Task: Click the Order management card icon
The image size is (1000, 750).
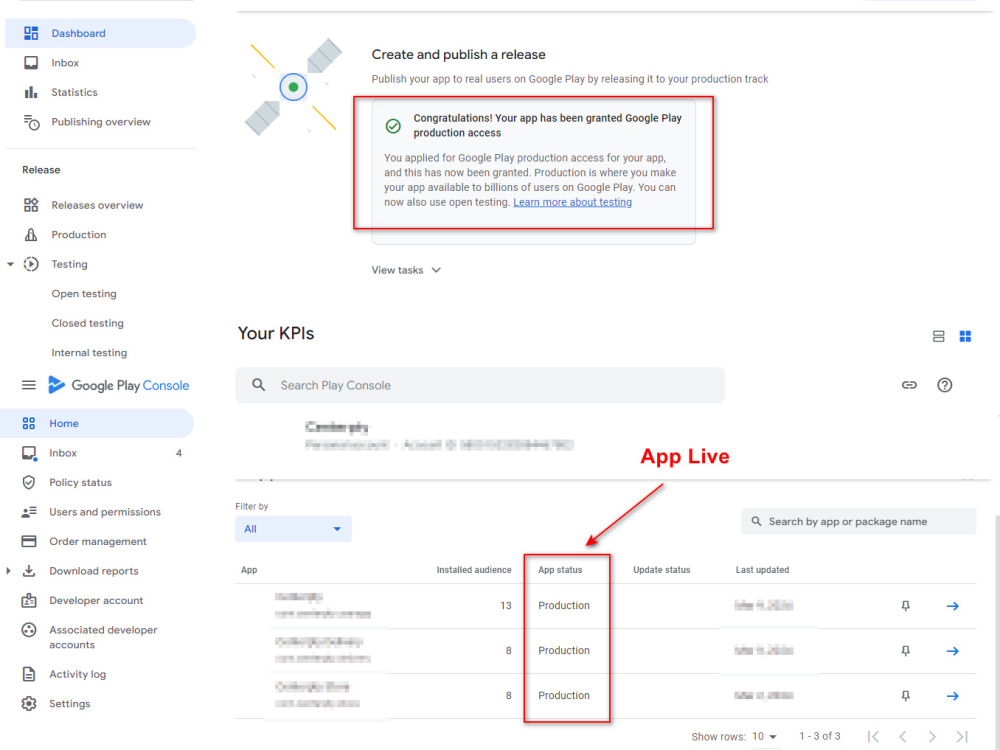Action: [29, 541]
